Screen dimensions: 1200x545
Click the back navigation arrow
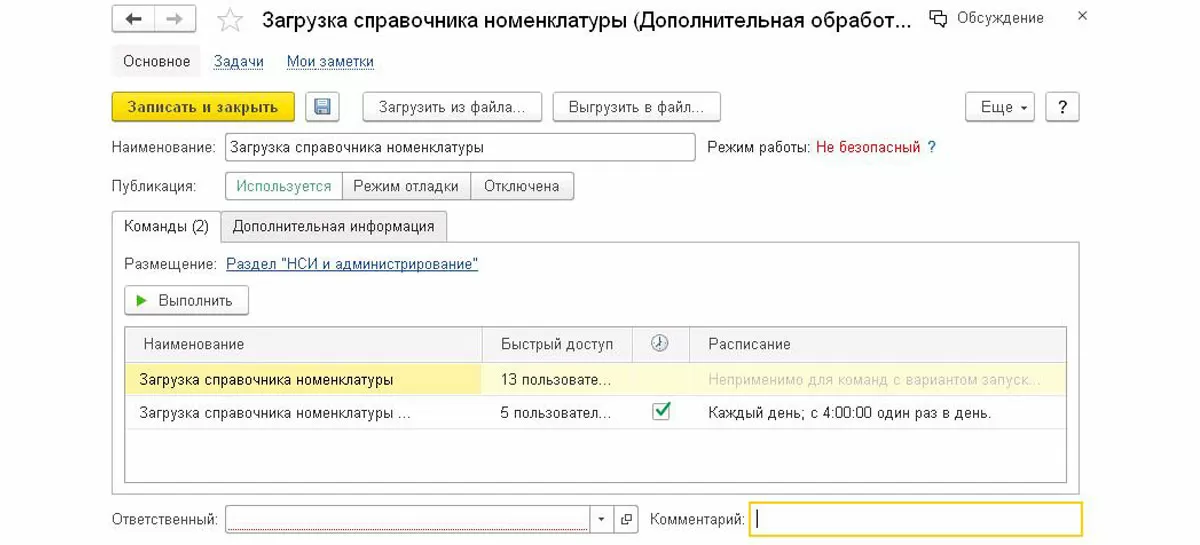click(x=133, y=19)
